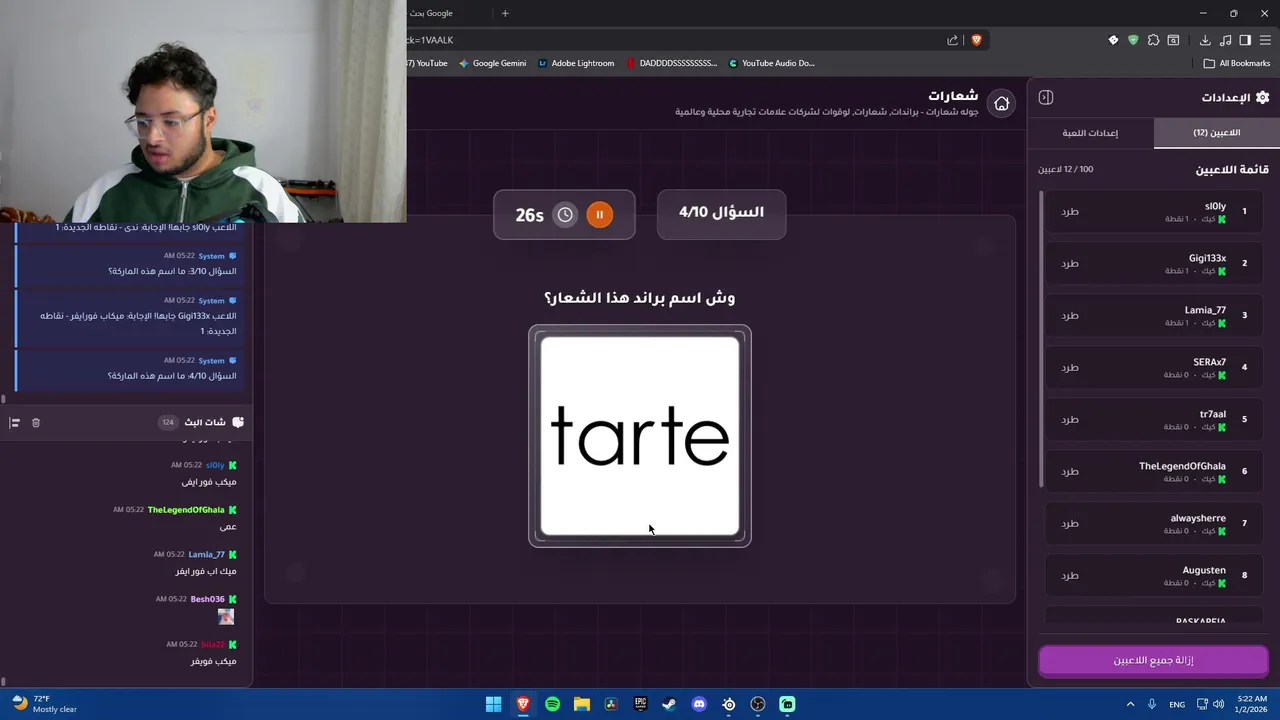Click the clock icon beside 26s
Viewport: 1280px width, 720px height.
[565, 215]
